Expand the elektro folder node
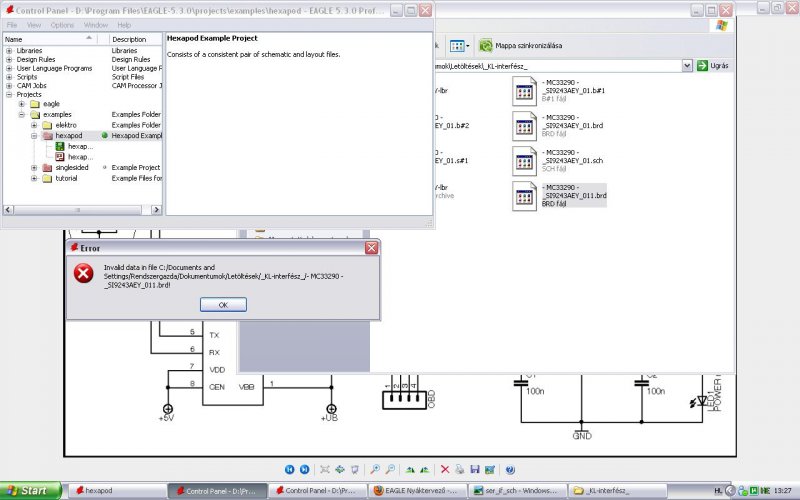This screenshot has height=500, width=800. click(34, 125)
